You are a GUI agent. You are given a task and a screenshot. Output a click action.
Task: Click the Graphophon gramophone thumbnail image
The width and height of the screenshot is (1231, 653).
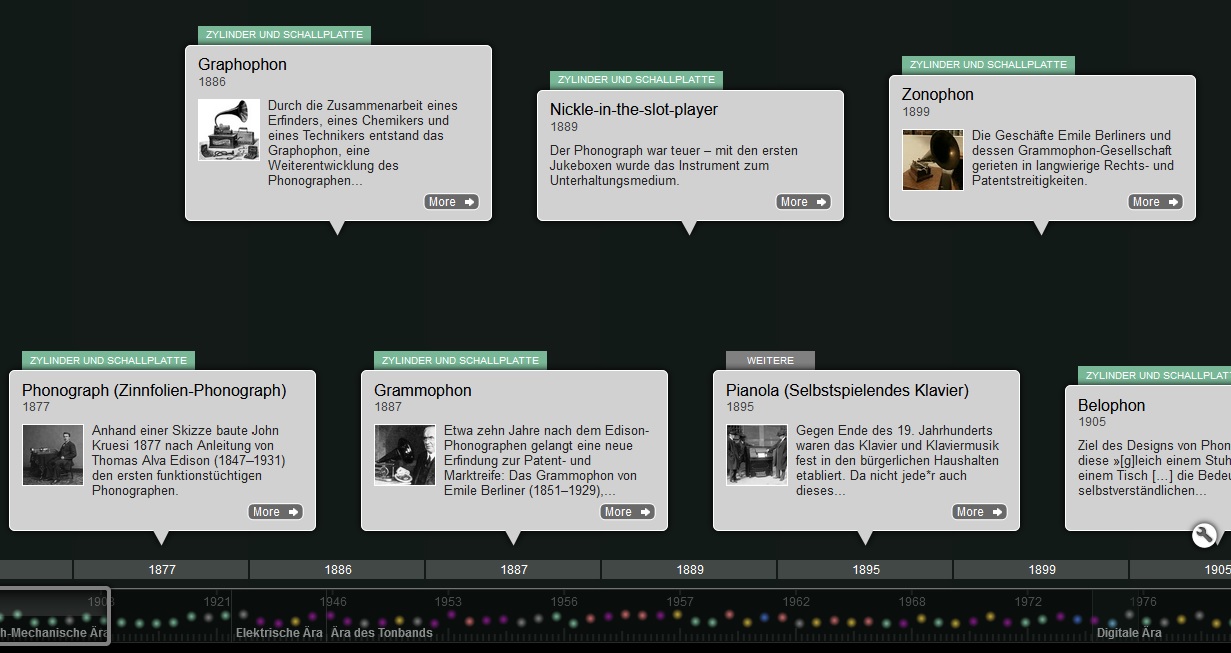[229, 130]
